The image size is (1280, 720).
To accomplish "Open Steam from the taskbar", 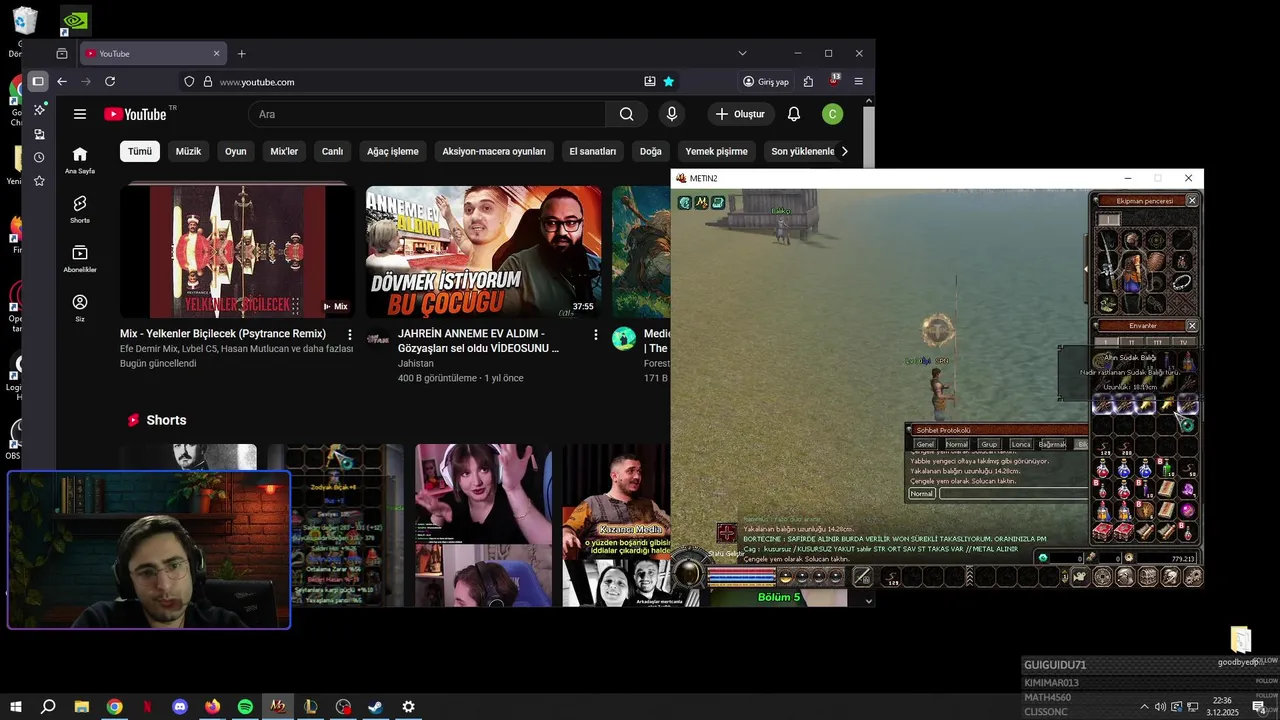I will point(375,707).
